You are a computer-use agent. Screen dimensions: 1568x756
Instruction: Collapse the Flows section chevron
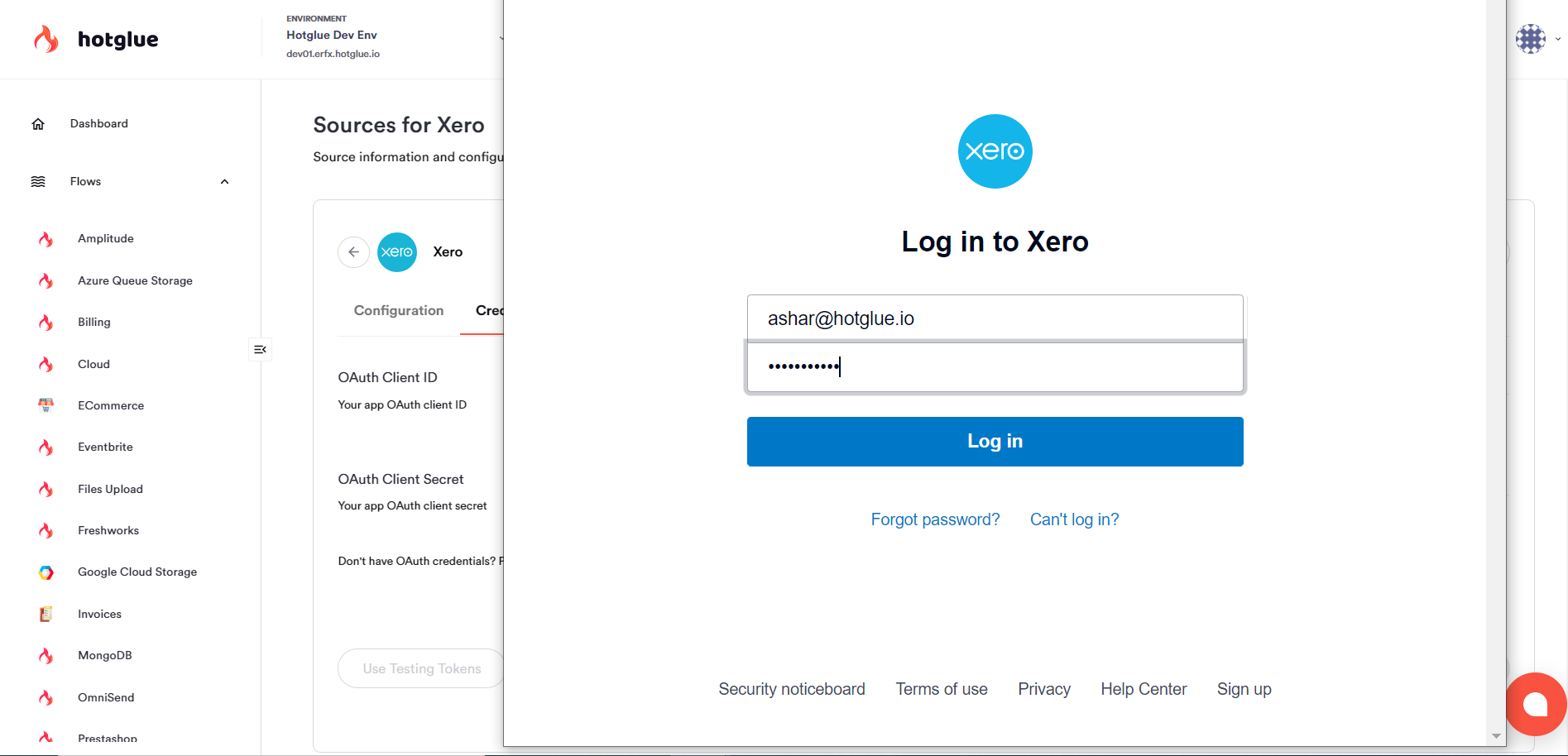point(224,182)
